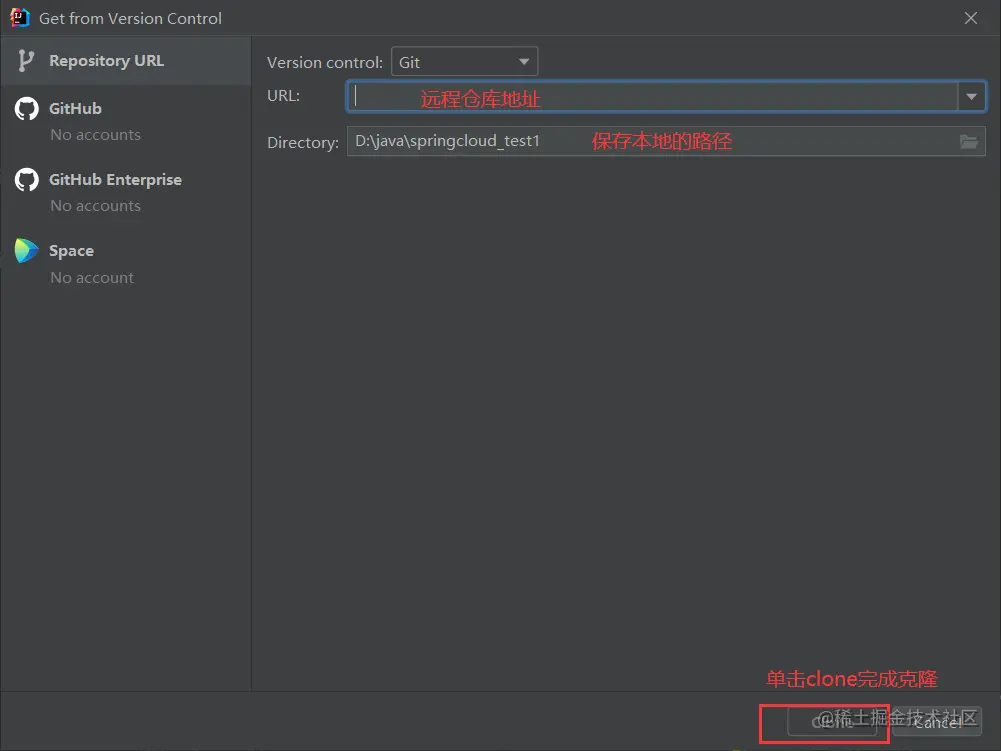Click the IntelliJ IDEA title bar icon
This screenshot has height=751, width=1001.
point(19,18)
